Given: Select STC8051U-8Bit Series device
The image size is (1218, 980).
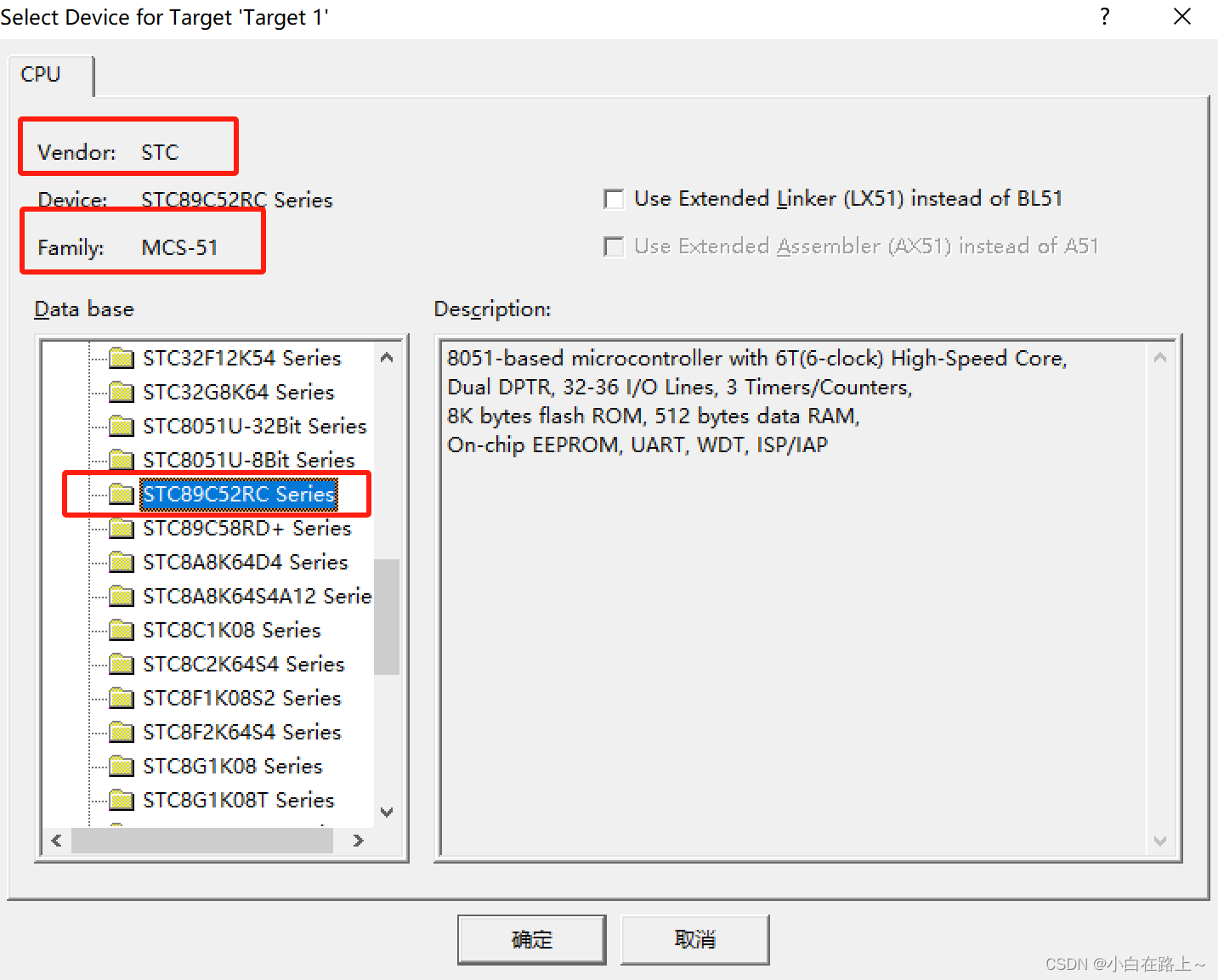Looking at the screenshot, I should point(248,460).
